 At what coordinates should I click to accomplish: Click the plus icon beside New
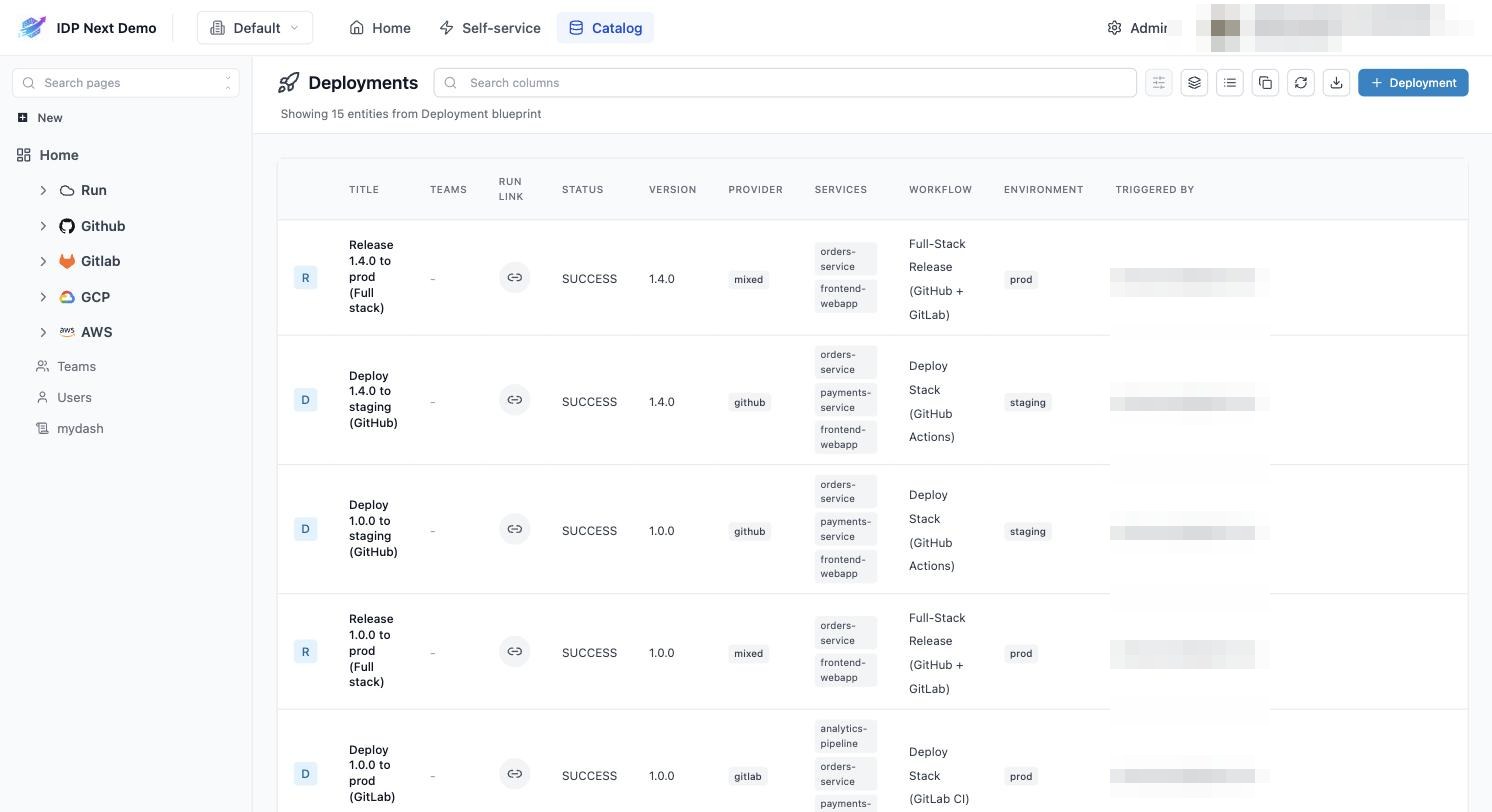click(x=23, y=118)
